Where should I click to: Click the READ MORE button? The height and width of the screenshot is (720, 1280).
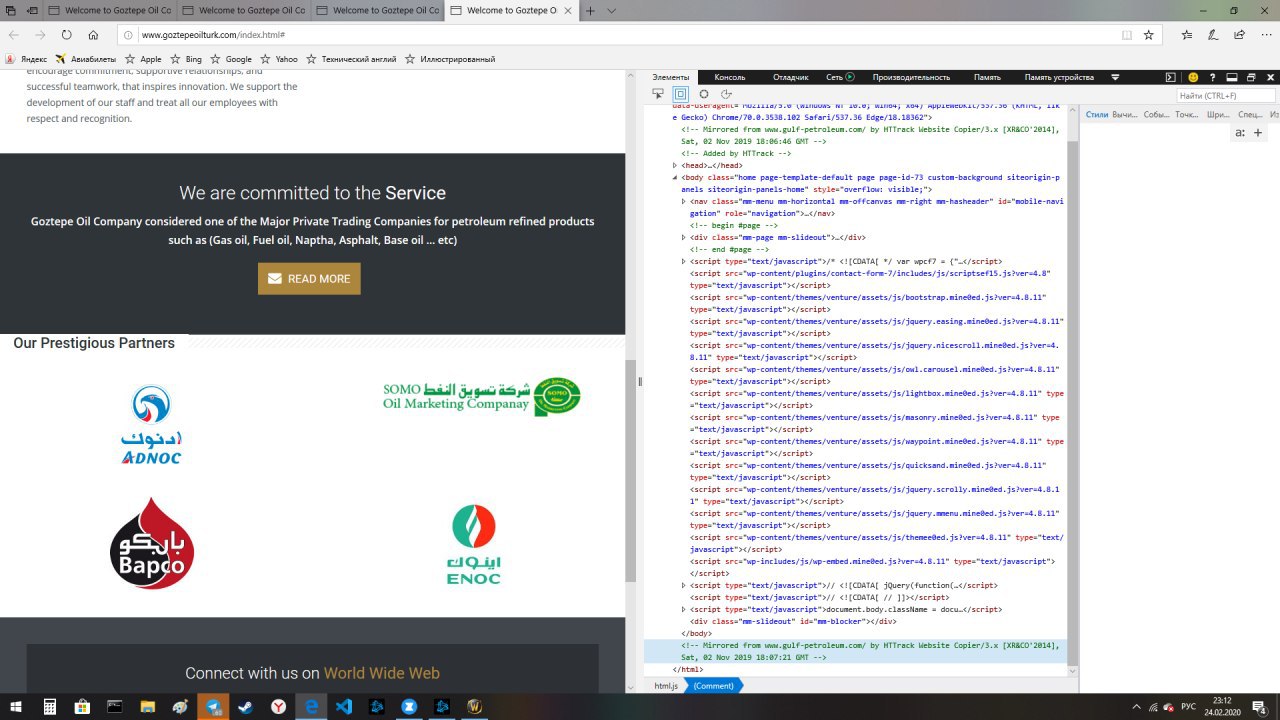[x=309, y=279]
